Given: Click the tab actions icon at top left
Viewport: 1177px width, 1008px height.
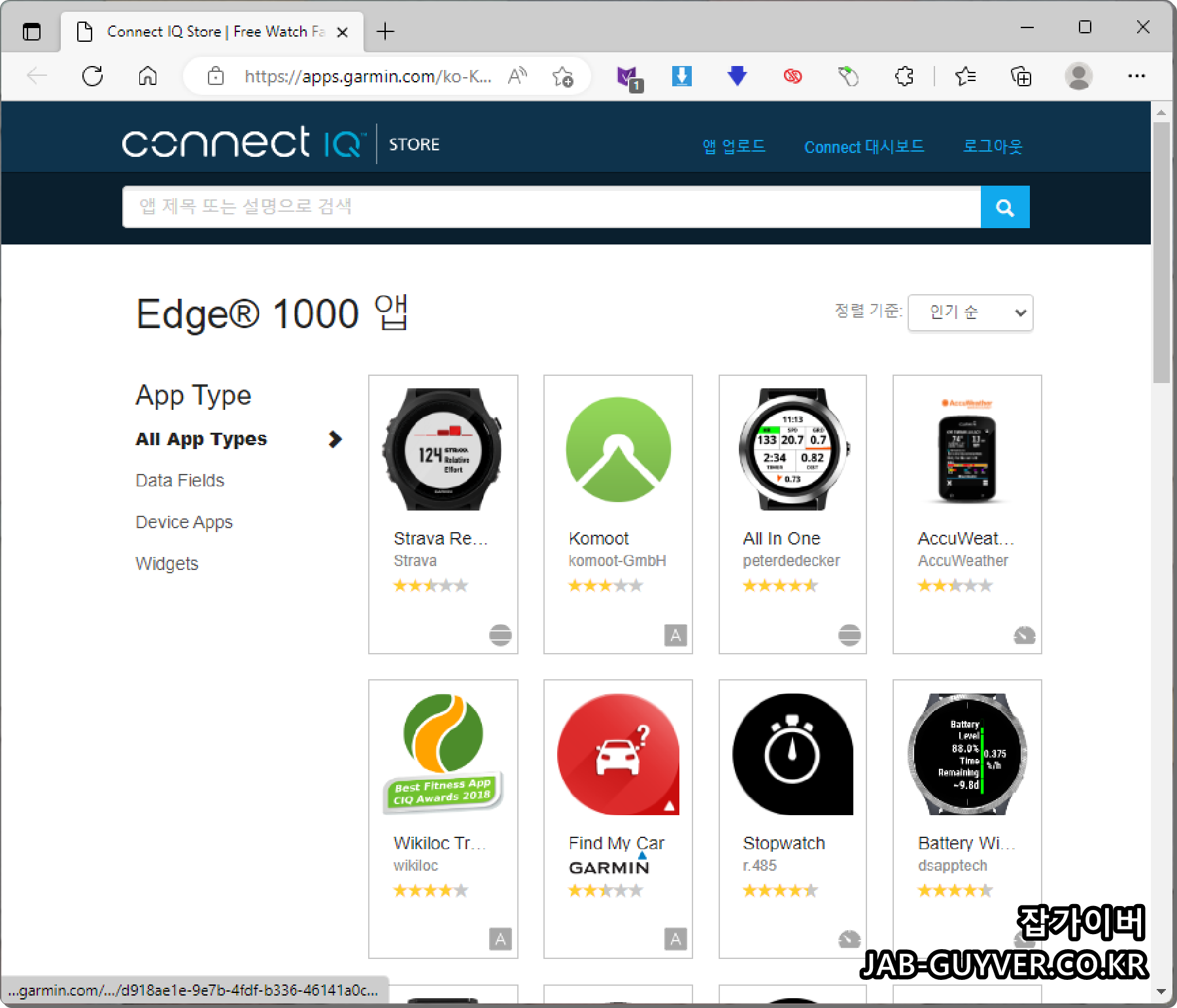Looking at the screenshot, I should pyautogui.click(x=31, y=31).
